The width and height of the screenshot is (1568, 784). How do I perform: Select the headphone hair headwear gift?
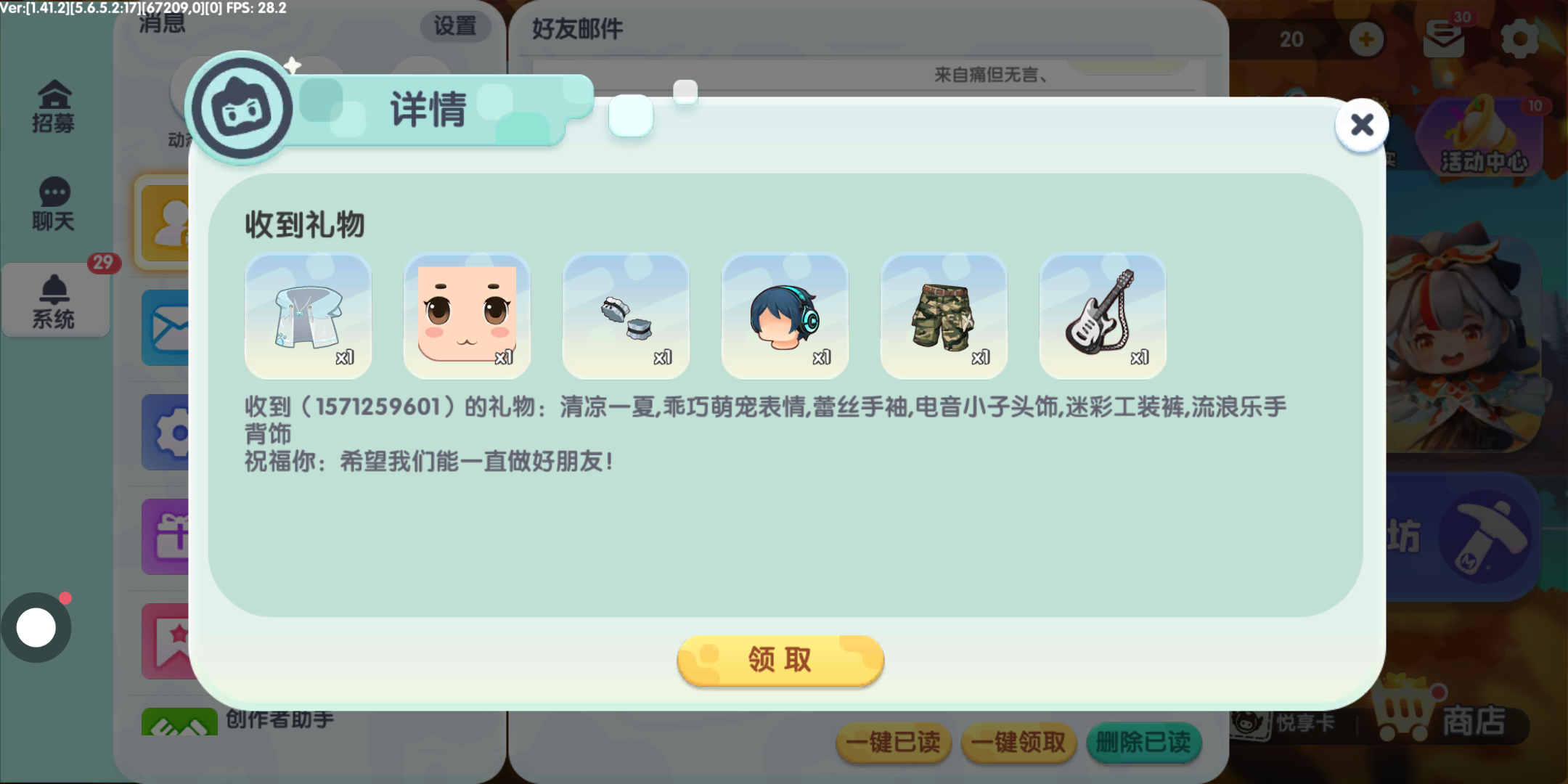pyautogui.click(x=785, y=316)
